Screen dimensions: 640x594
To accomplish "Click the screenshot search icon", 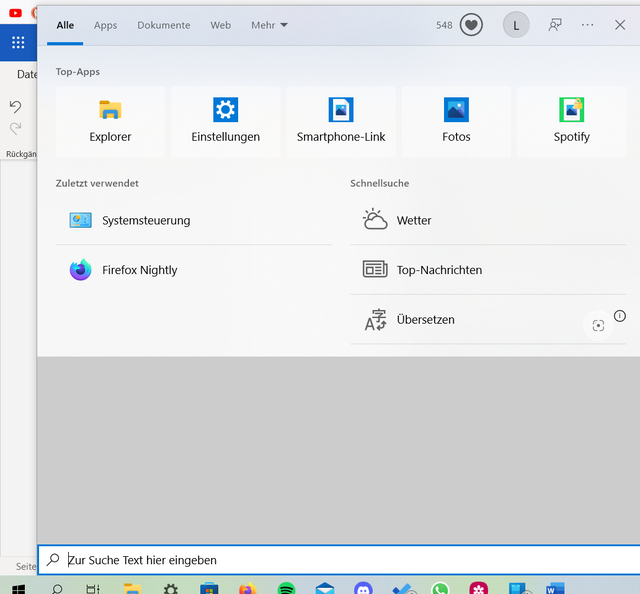I will (x=598, y=325).
